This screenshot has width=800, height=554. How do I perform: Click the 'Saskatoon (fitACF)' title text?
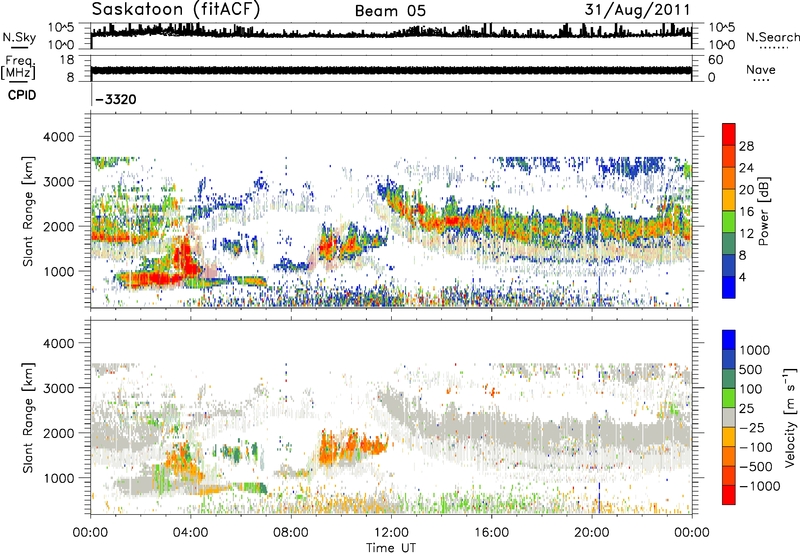coord(176,10)
